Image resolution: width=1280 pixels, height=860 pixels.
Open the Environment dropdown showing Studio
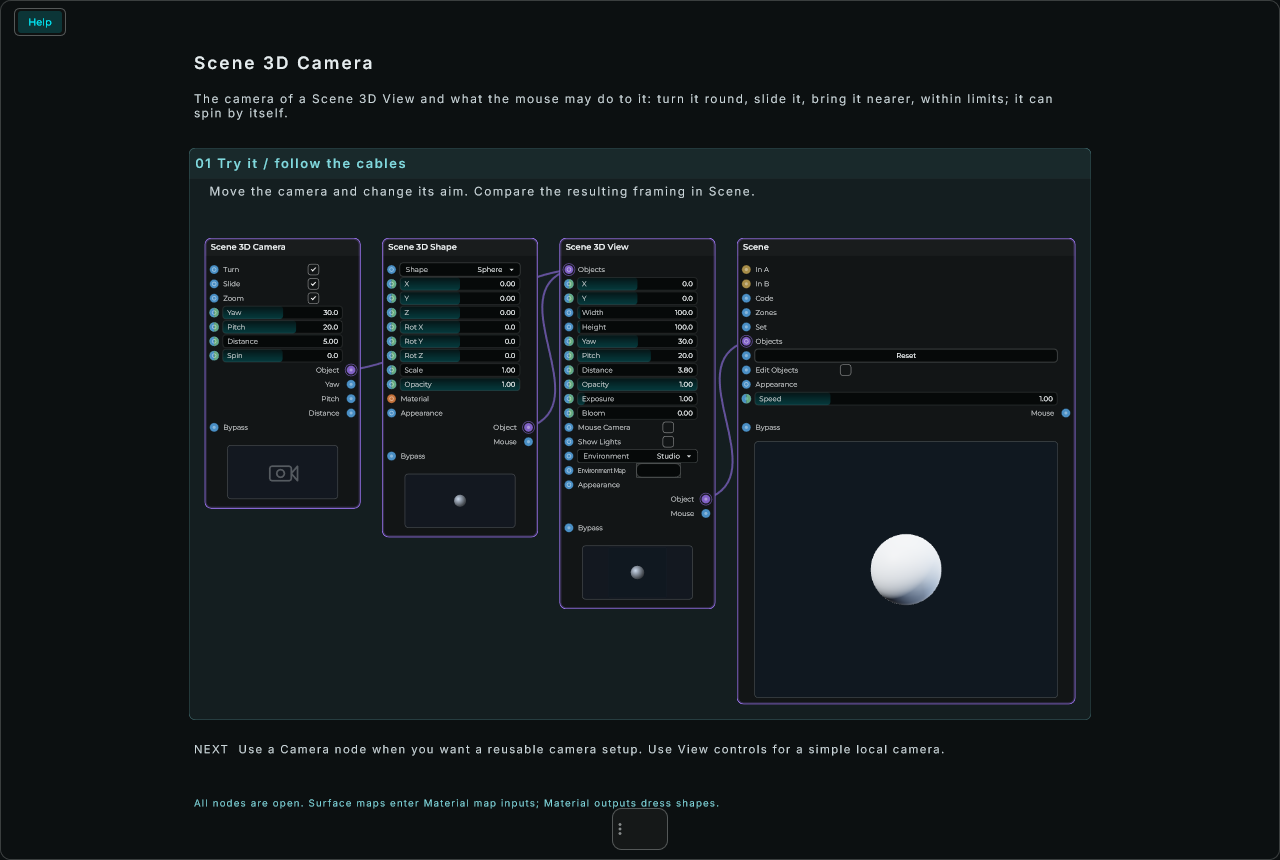pos(637,456)
